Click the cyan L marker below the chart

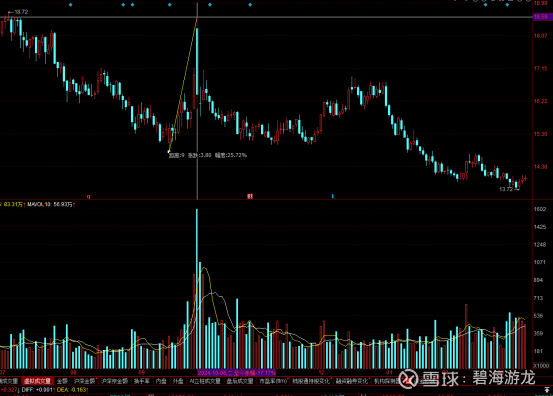pos(333,196)
